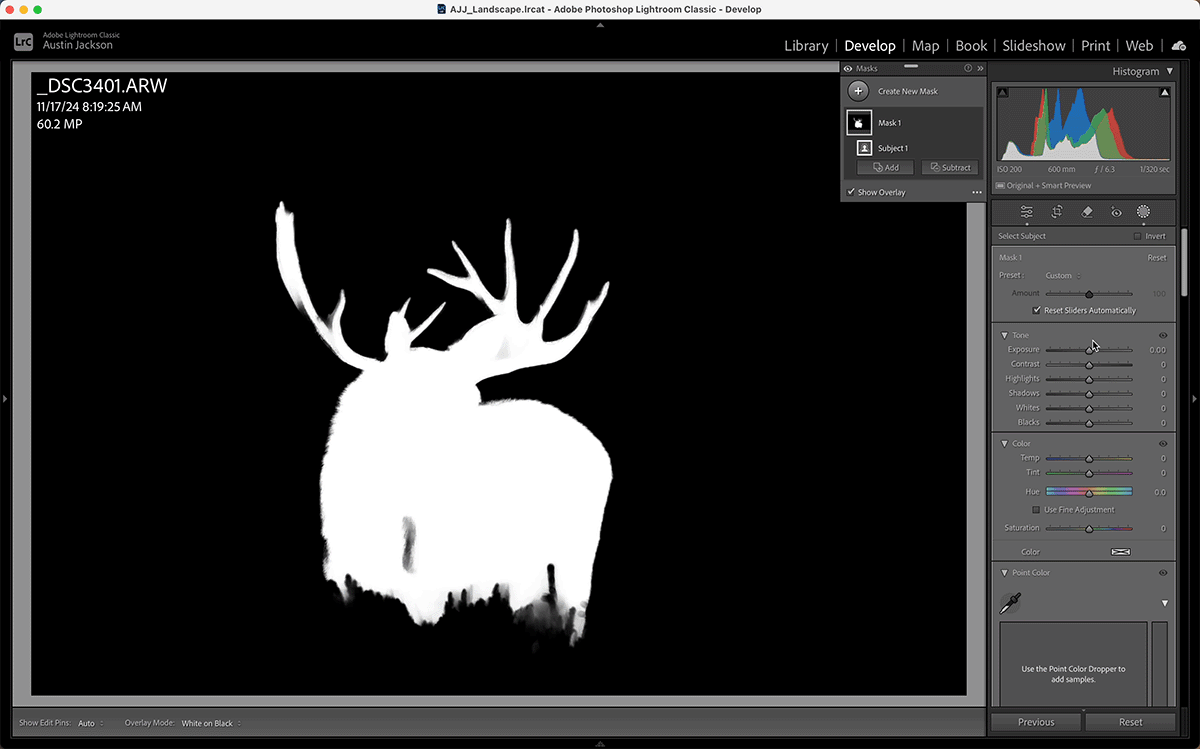This screenshot has width=1200, height=749.
Task: Uncheck the Show Overlay checkbox
Action: 851,192
